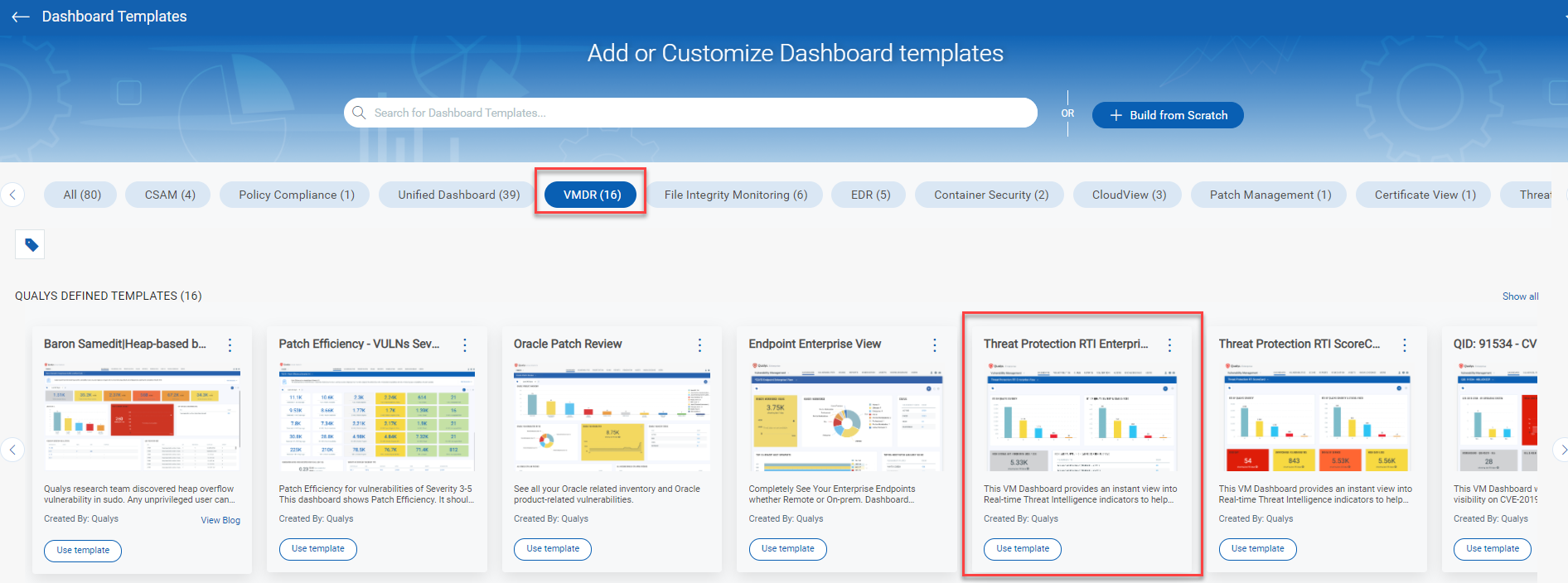Click the Search for Dashboard Templates field
This screenshot has height=583, width=1568.
690,113
